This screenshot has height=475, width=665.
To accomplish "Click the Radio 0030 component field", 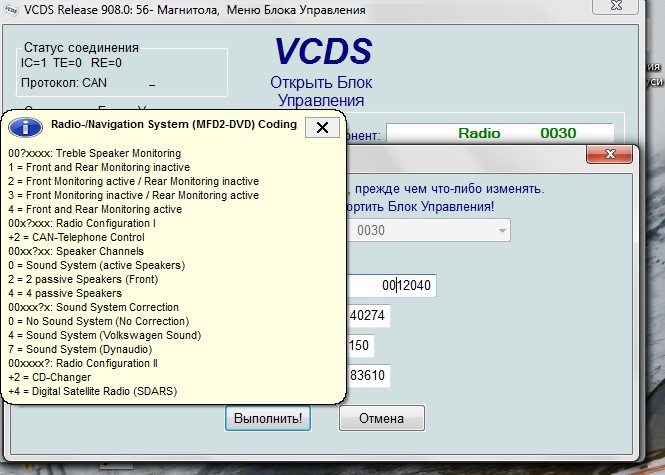I will tap(500, 133).
